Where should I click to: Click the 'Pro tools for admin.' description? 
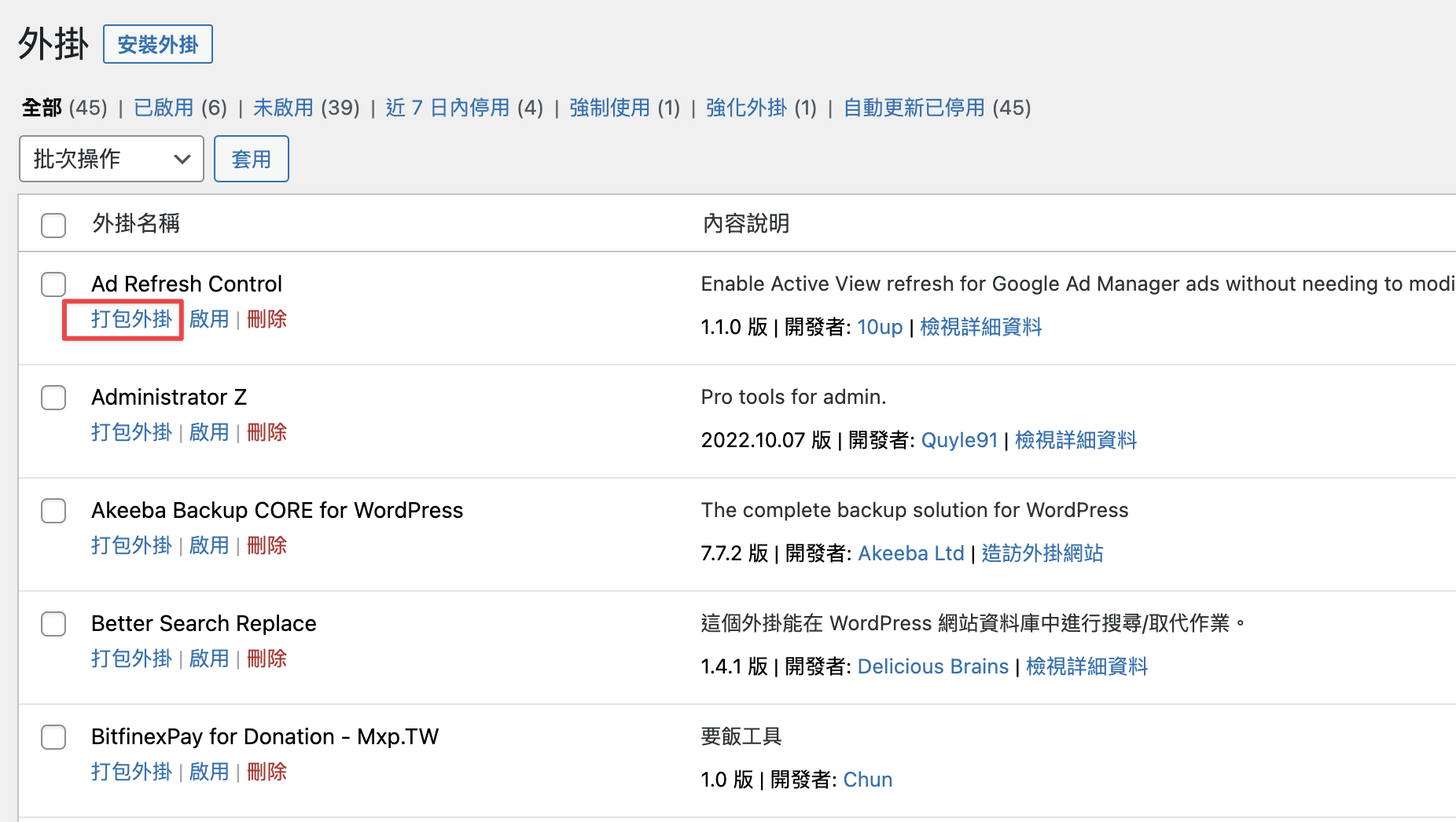coord(793,397)
